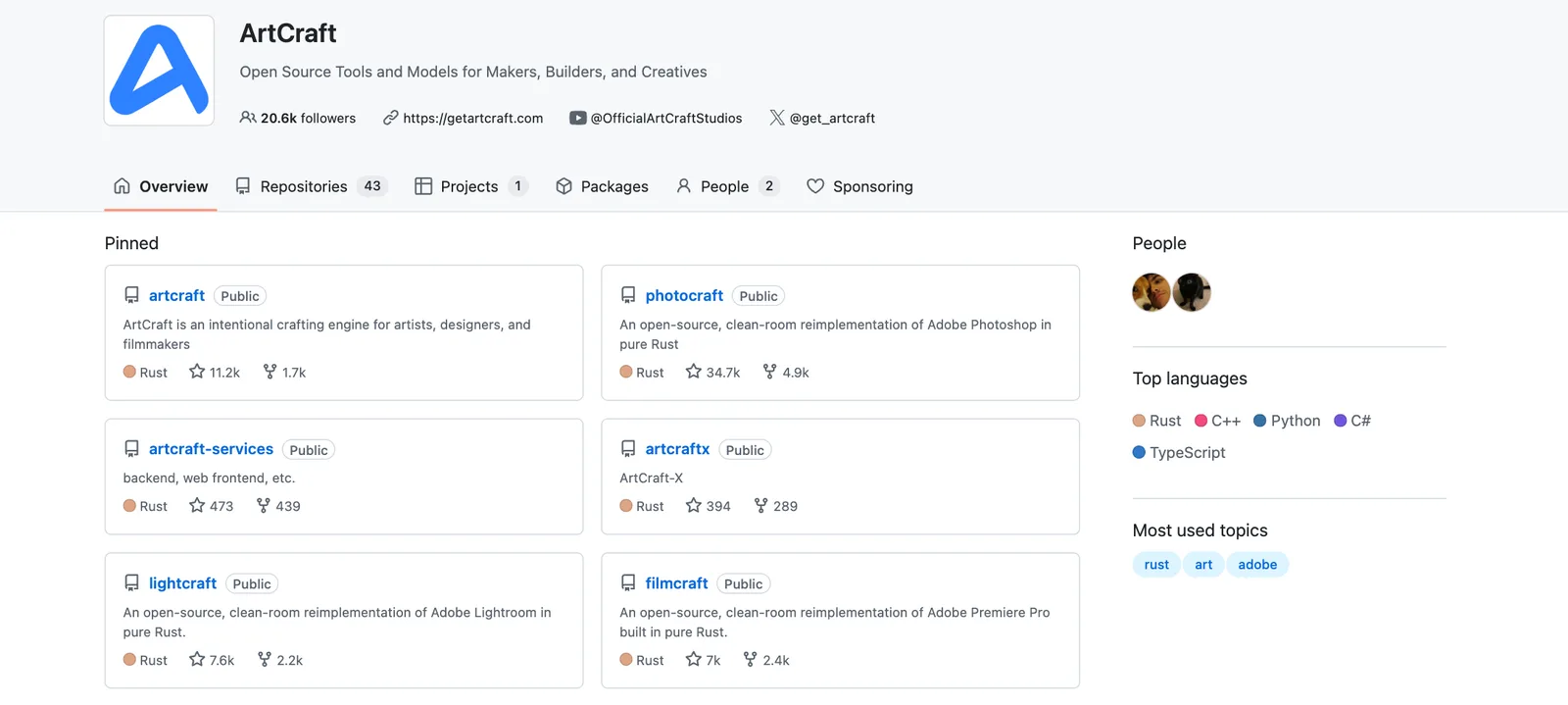
Task: Click the repository icon next to lightcraft
Action: point(131,582)
